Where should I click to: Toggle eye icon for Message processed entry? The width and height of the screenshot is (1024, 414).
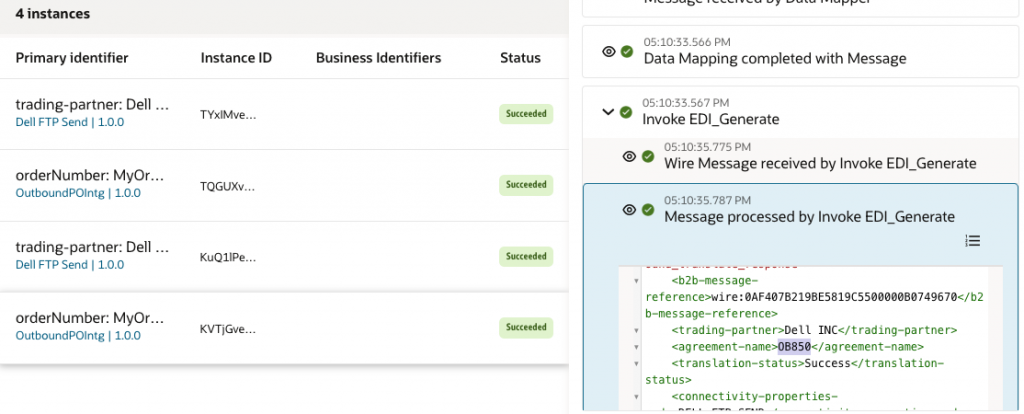(x=630, y=209)
